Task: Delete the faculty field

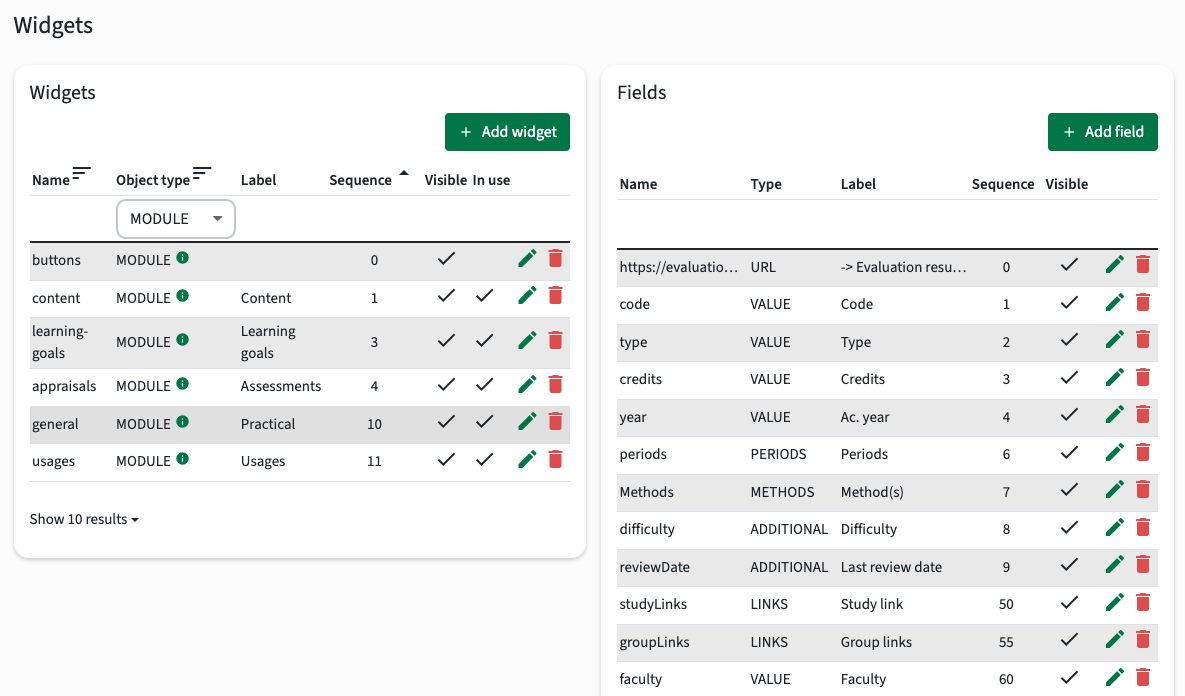Action: coord(1143,677)
